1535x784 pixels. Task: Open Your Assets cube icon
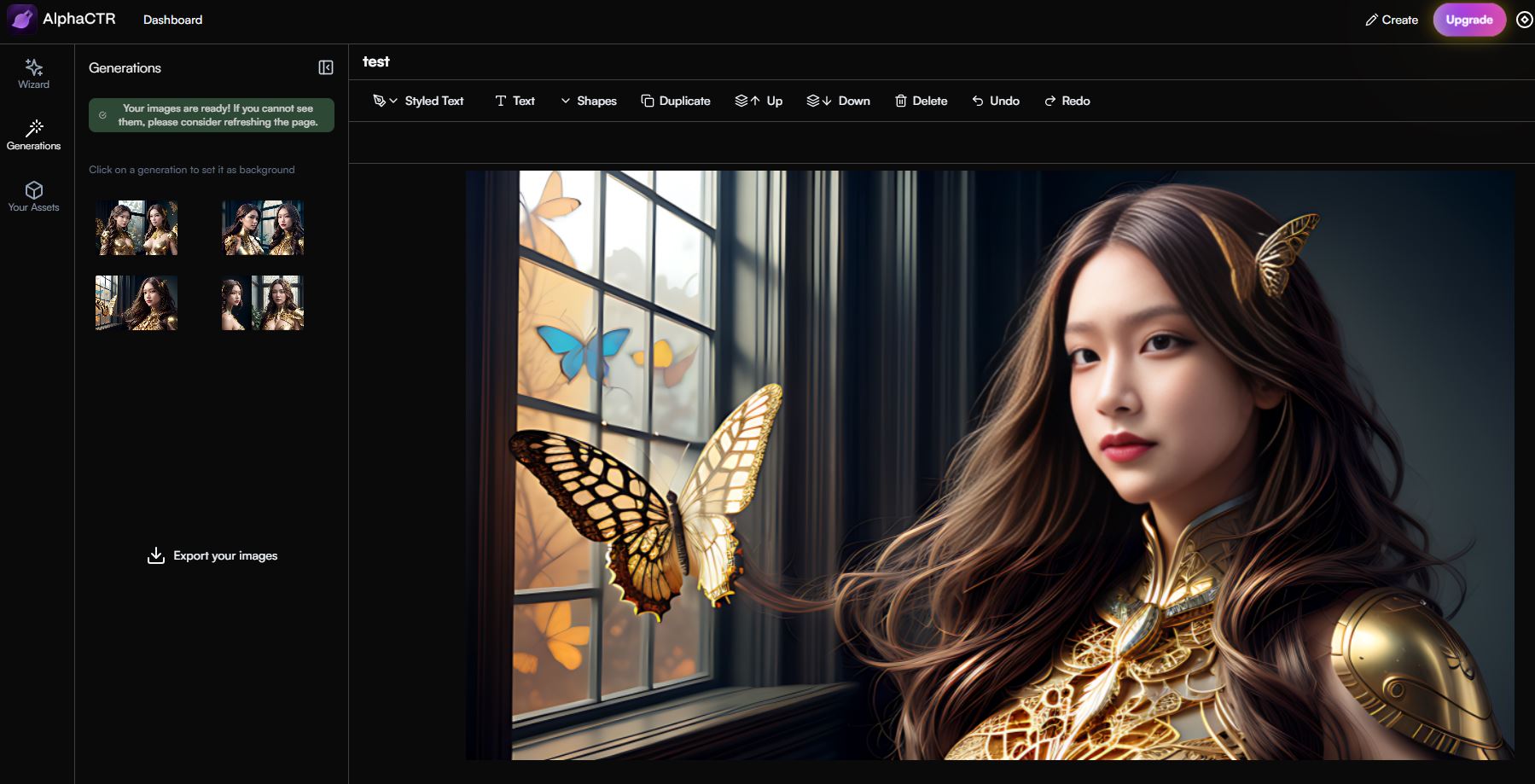pos(34,190)
